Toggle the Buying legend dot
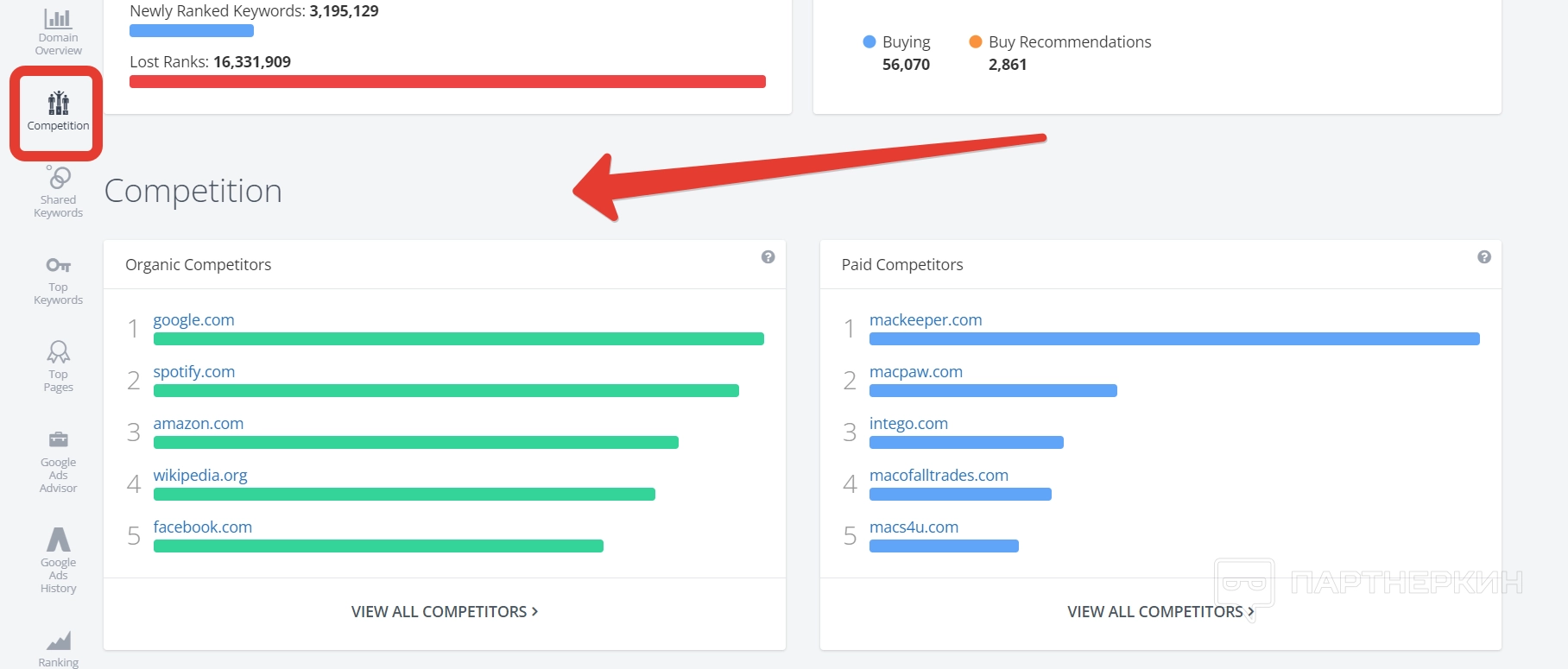The image size is (1568, 669). click(869, 42)
